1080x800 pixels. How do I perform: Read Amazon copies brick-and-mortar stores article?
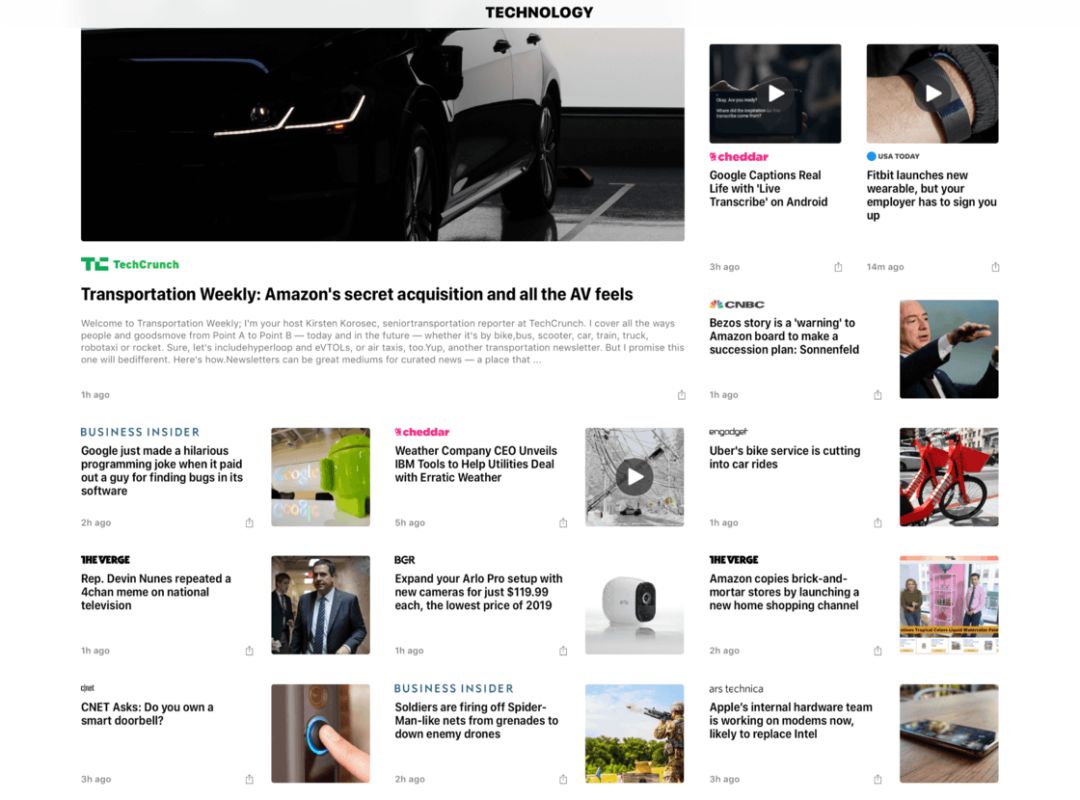tap(785, 592)
